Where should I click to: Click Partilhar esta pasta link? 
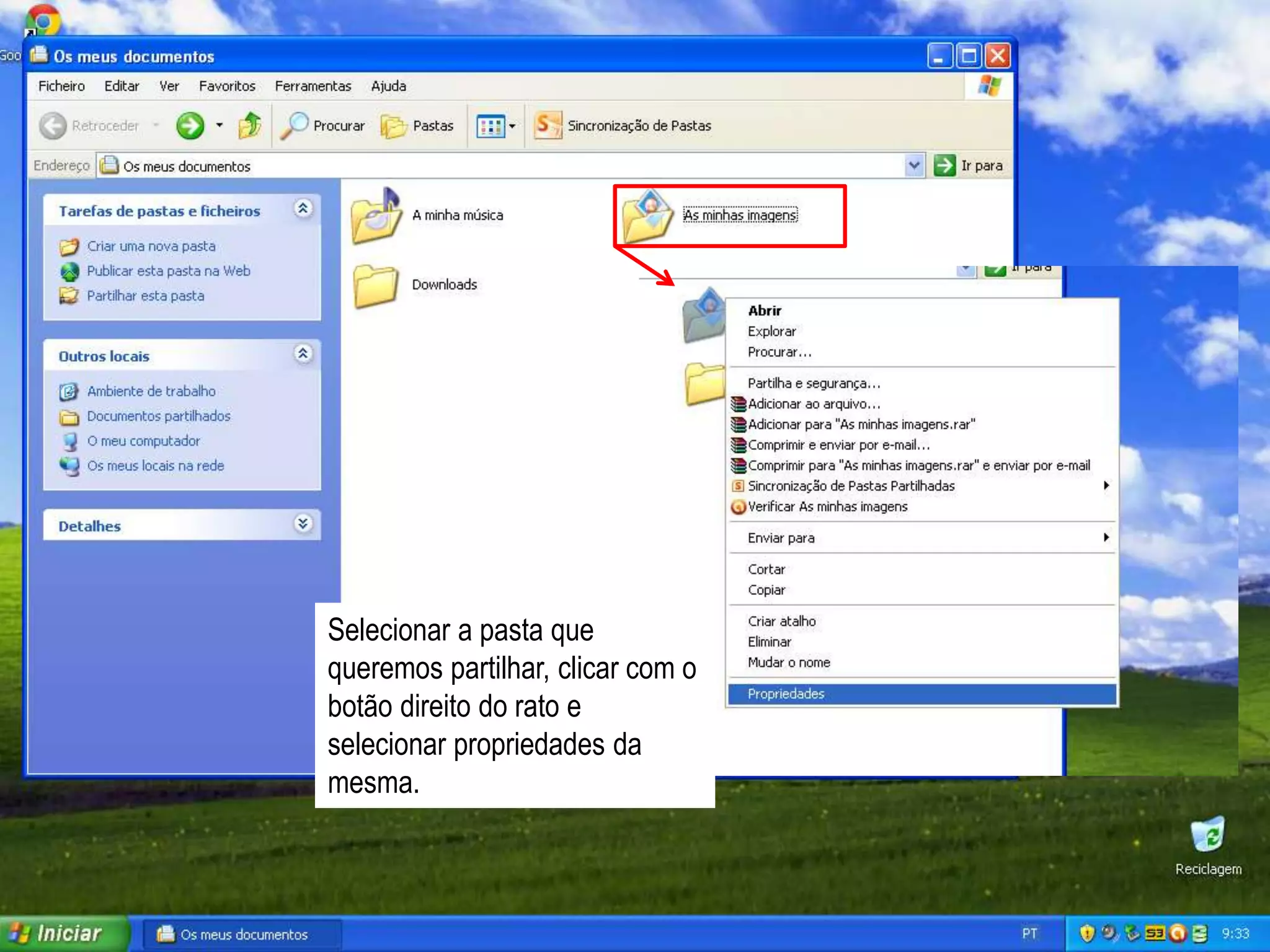(146, 296)
